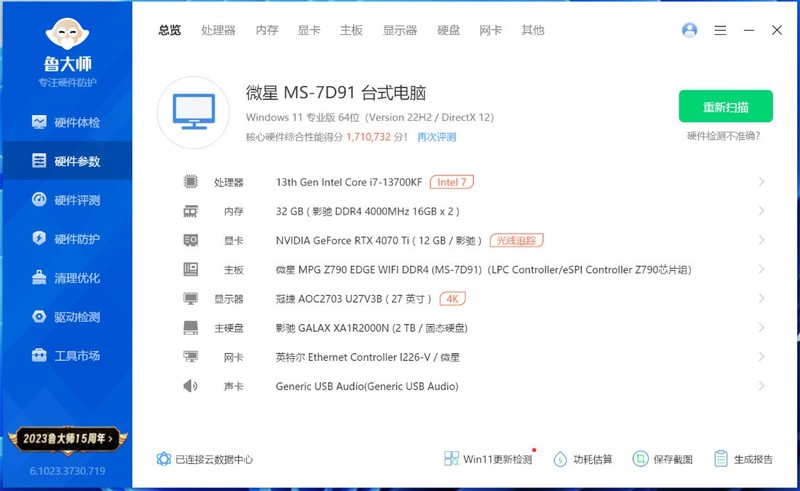Click the 硬件防护 shield icon
This screenshot has height=491, width=800.
(39, 238)
